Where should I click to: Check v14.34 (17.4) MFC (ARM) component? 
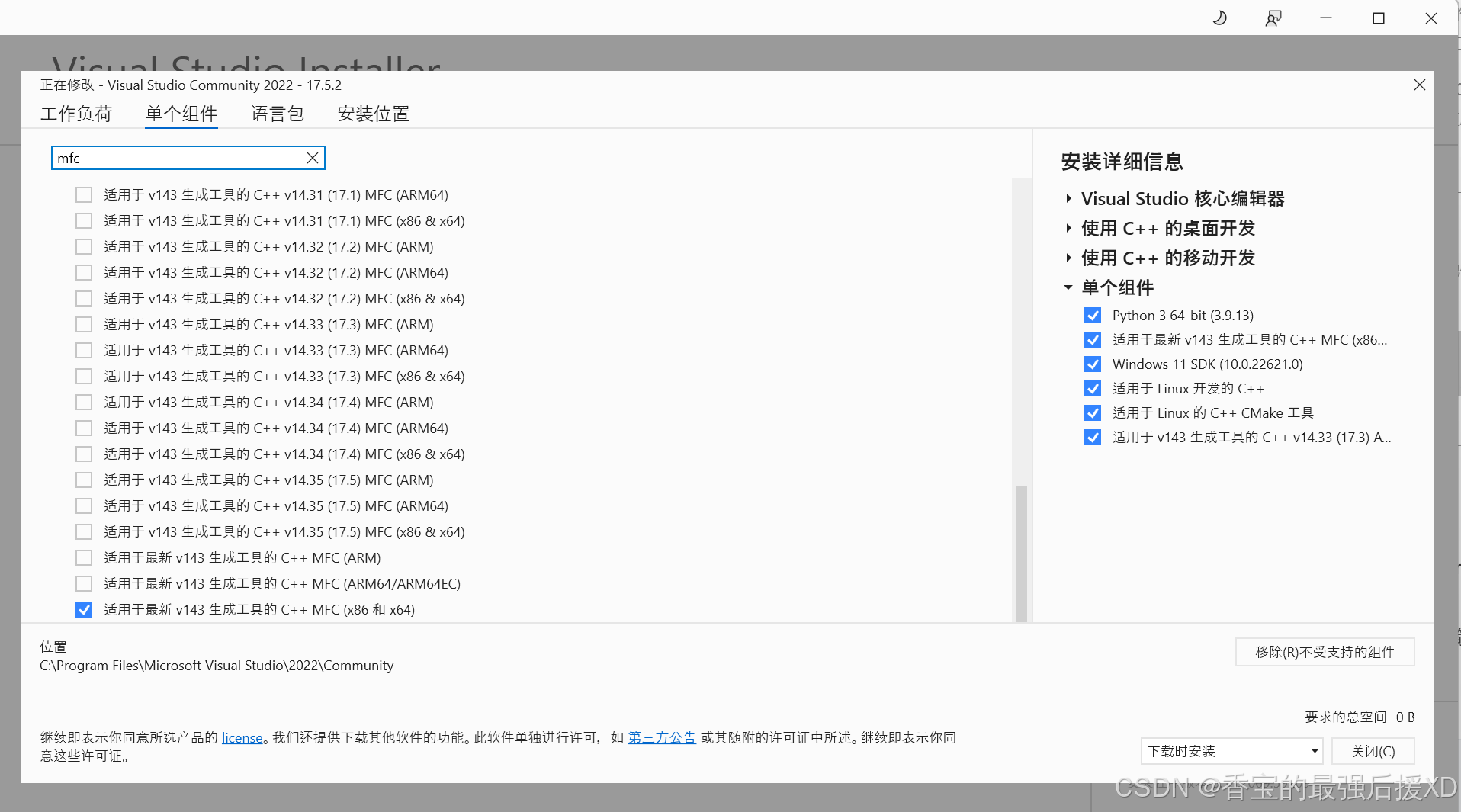pos(84,403)
